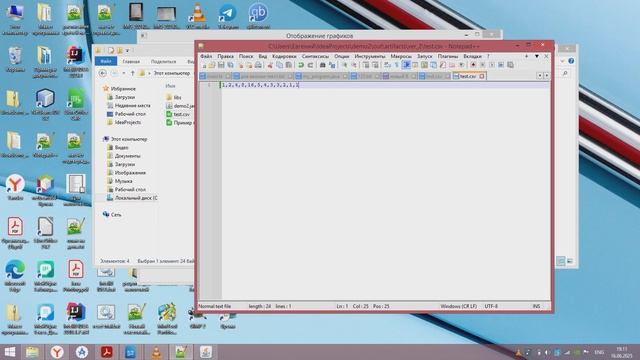Open Explorer quick access toolbar dropdown
Image resolution: width=640 pixels, height=360 pixels.
(127, 51)
